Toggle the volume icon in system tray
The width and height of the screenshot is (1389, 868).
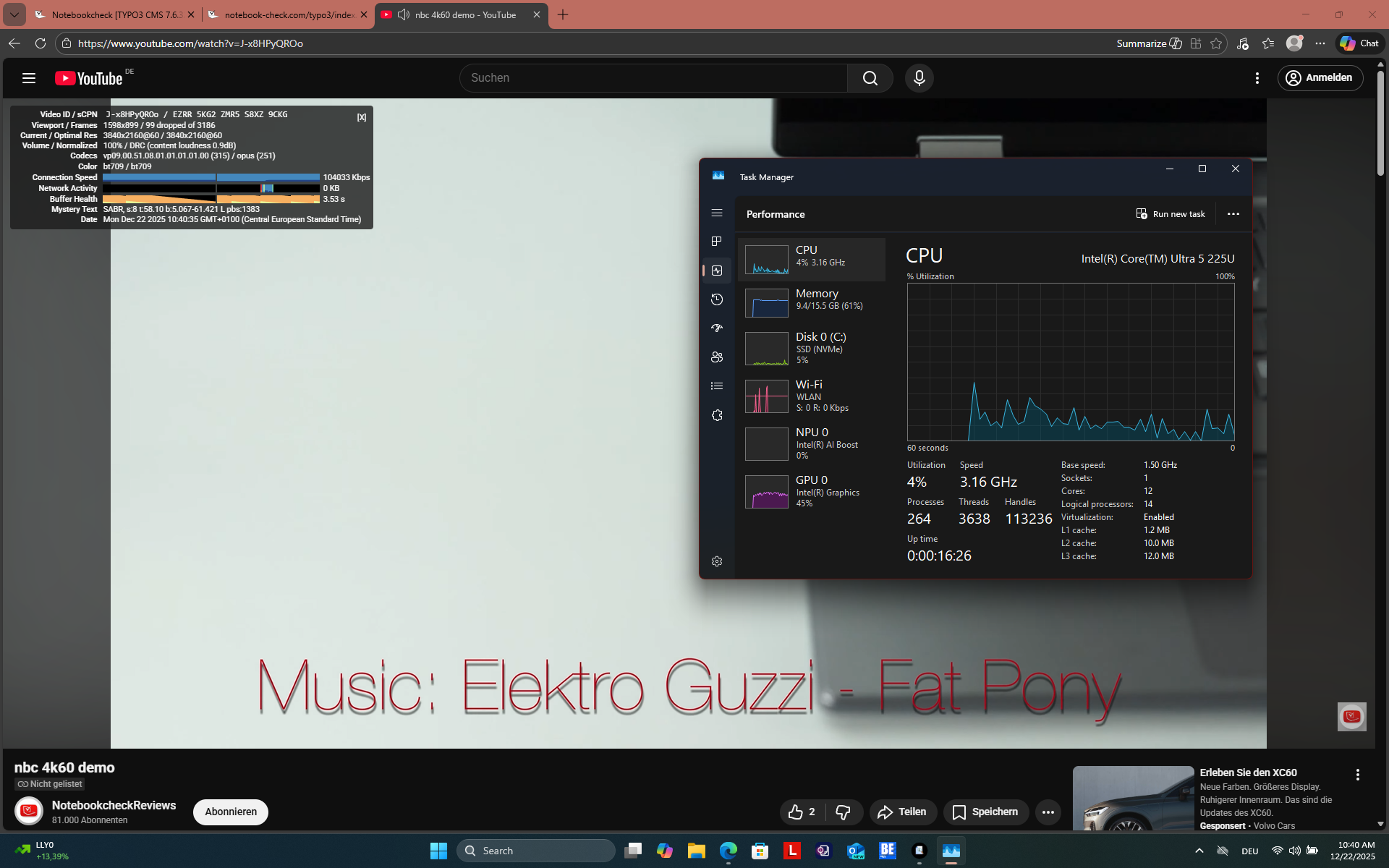(1294, 851)
